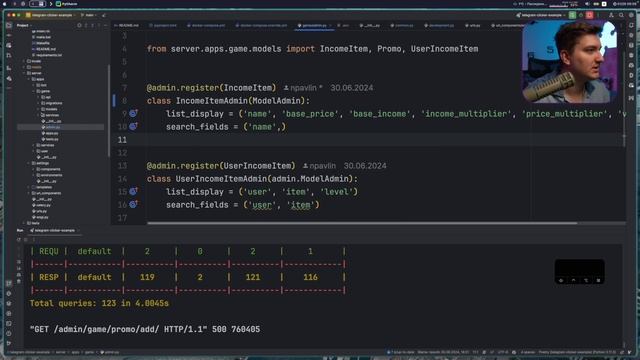The width and height of the screenshot is (640, 360).
Task: Click RESP row value 119 in console
Action: click(x=147, y=277)
